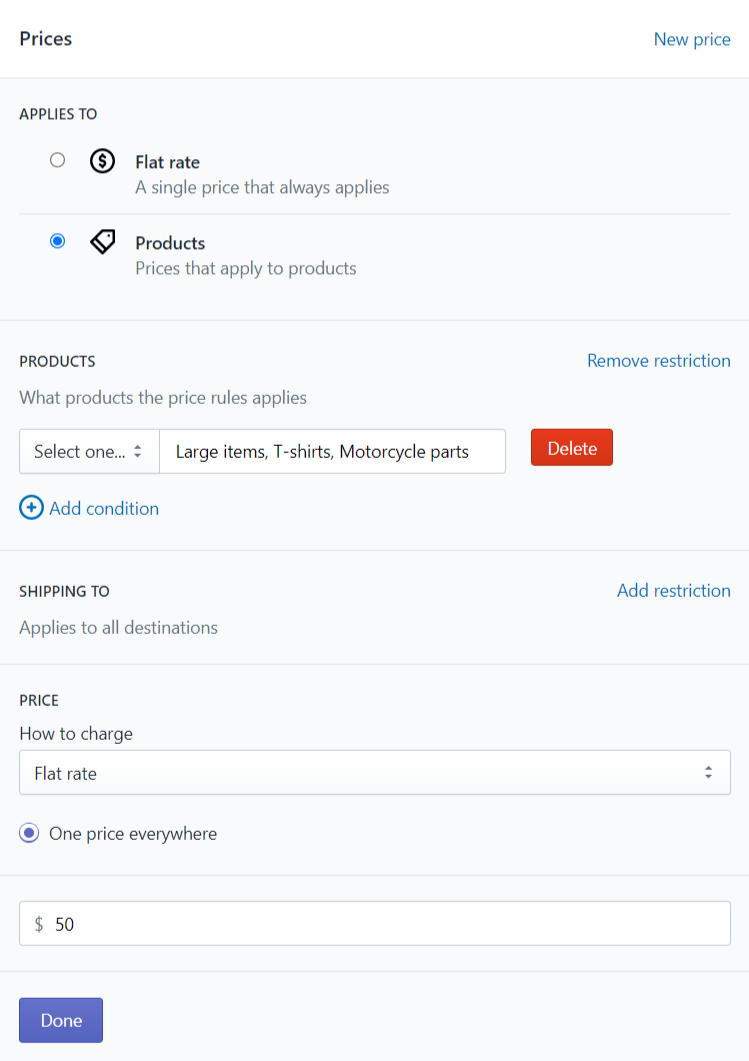Viewport: 749px width, 1061px height.
Task: Open the Select one condition dropdown
Action: [89, 451]
